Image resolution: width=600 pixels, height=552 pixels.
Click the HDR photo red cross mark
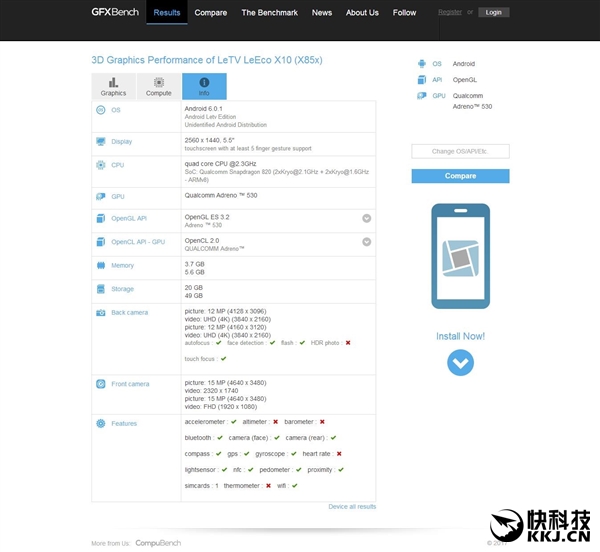(348, 343)
